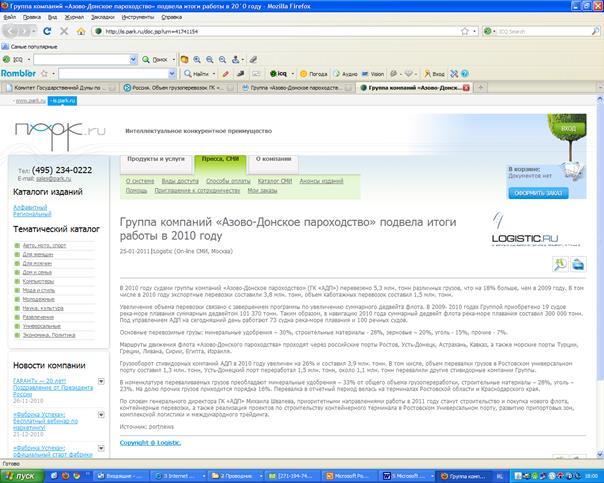This screenshot has height=483, width=604.
Task: Reload the page with the refresh icon
Action: click(47, 32)
